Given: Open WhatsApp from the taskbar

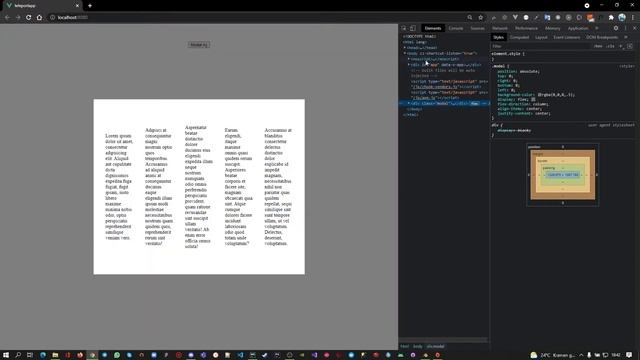Looking at the screenshot, I should tap(117, 355).
